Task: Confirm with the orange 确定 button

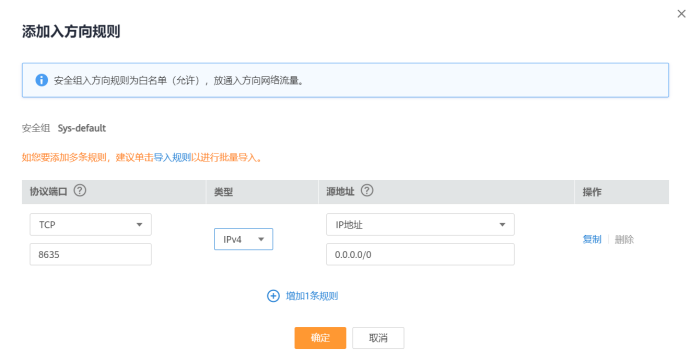Action: tap(320, 338)
